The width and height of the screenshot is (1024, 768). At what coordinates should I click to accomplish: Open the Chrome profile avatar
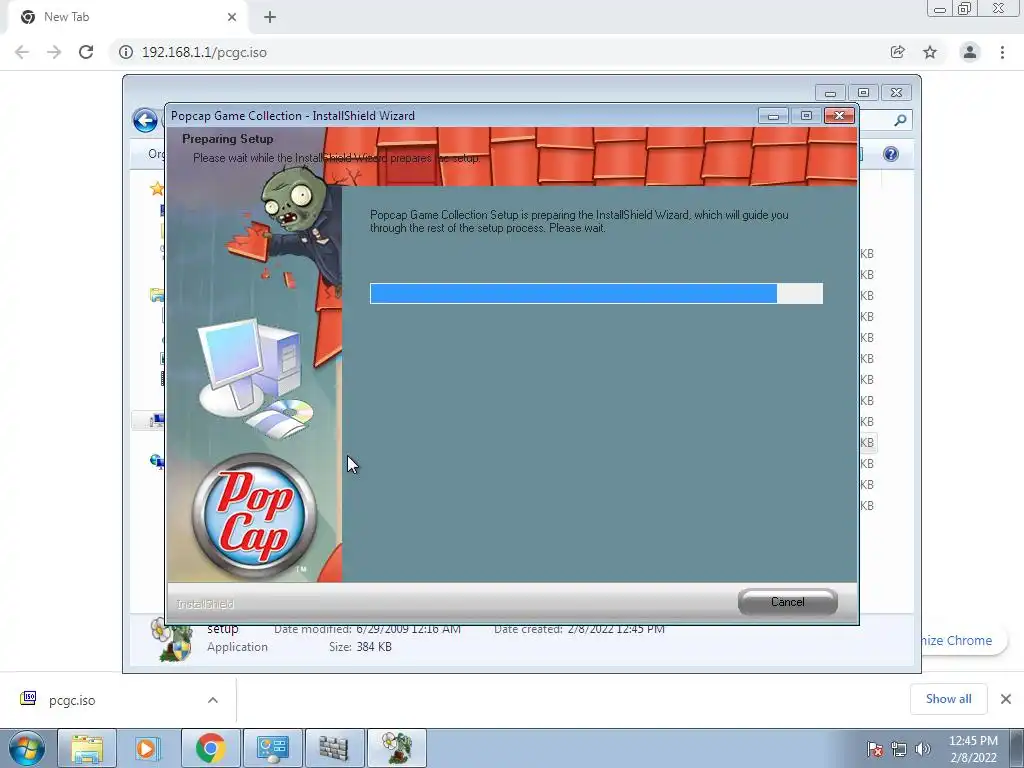pyautogui.click(x=970, y=52)
